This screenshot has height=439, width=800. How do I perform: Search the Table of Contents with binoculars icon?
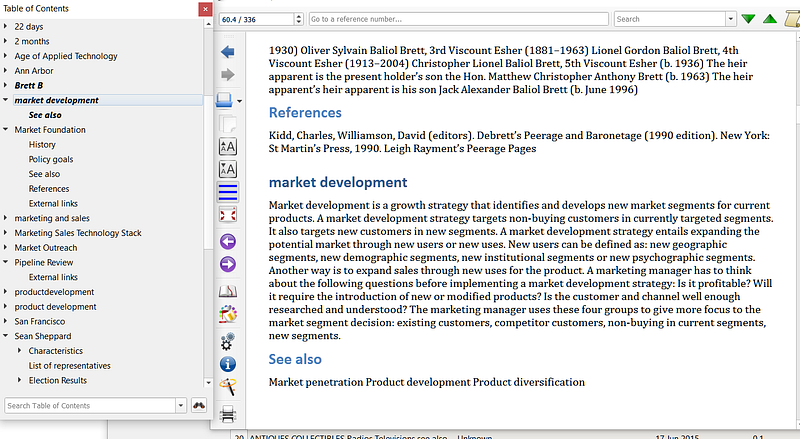pyautogui.click(x=199, y=405)
